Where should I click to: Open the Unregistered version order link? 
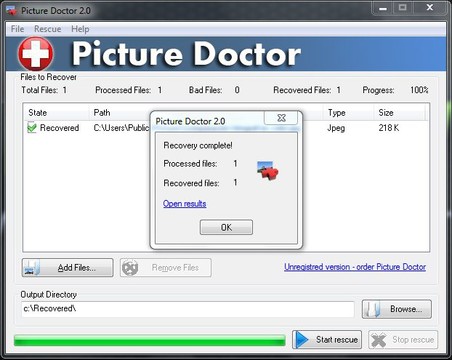355,267
